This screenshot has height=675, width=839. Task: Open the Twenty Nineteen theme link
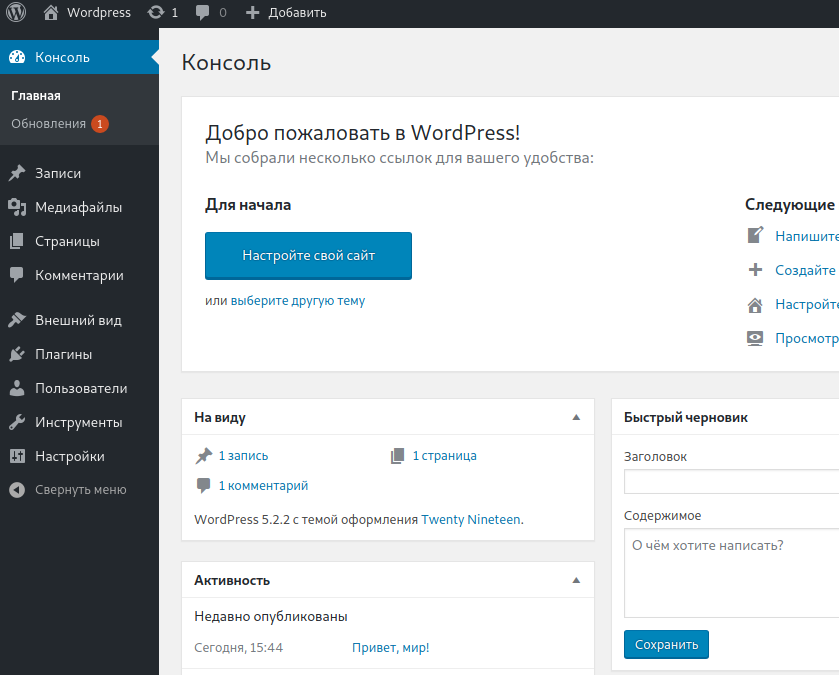[x=471, y=519]
